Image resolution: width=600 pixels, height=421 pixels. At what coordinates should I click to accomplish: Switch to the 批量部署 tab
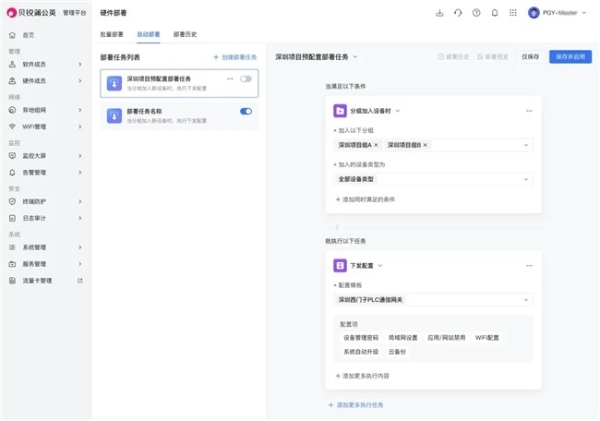[112, 34]
